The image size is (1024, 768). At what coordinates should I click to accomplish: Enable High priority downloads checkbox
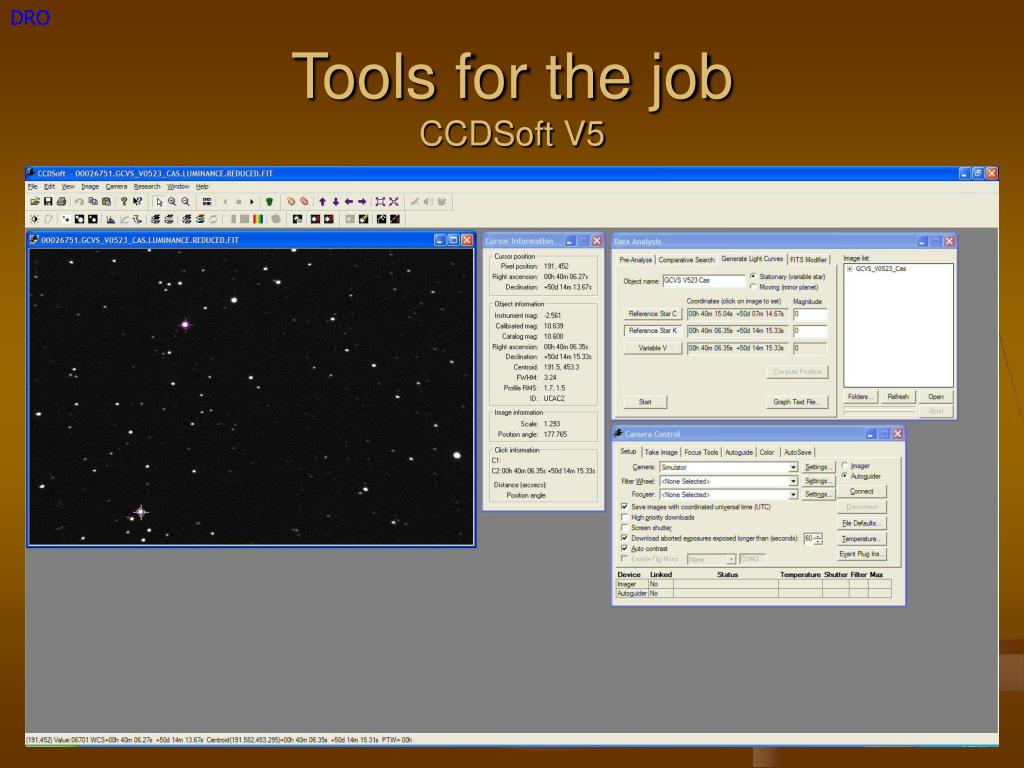(x=624, y=517)
